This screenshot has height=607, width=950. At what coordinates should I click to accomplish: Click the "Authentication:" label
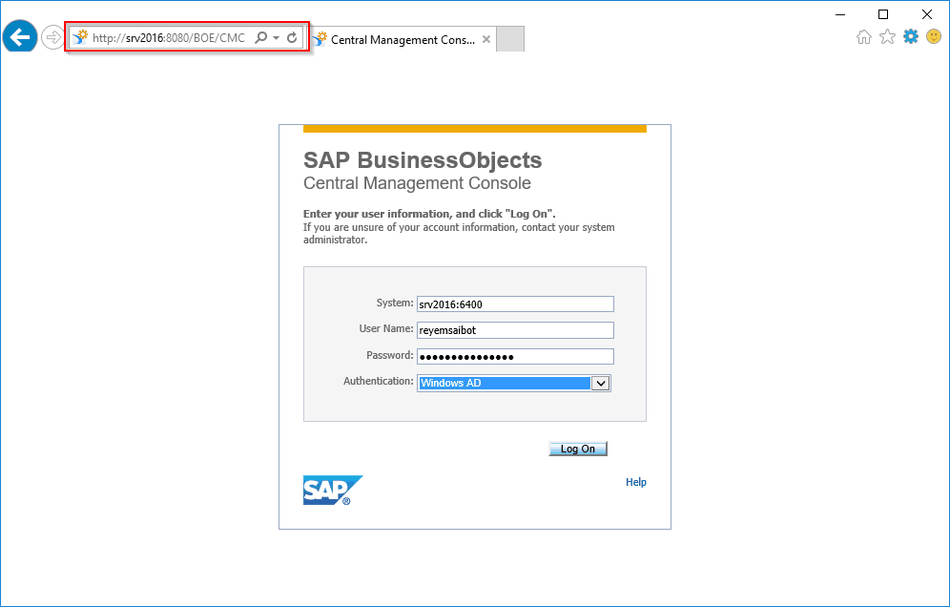pyautogui.click(x=378, y=381)
